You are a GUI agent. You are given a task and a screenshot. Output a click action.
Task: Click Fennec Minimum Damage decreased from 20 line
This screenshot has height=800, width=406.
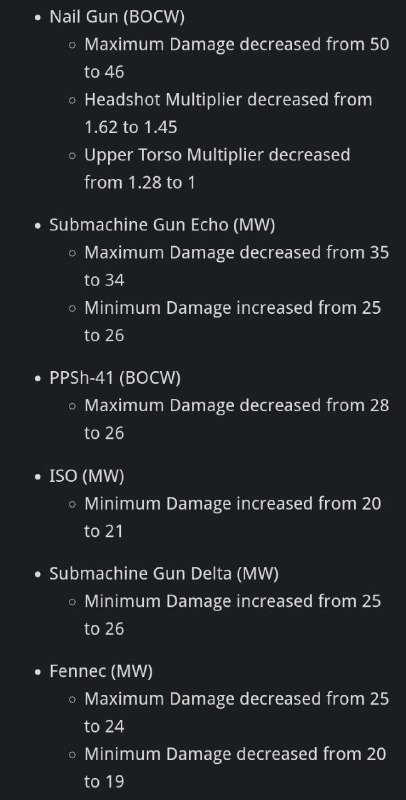(235, 767)
